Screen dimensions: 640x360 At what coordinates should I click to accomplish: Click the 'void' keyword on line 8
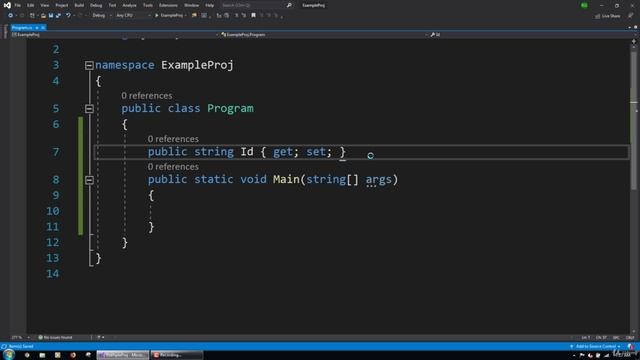pos(253,180)
